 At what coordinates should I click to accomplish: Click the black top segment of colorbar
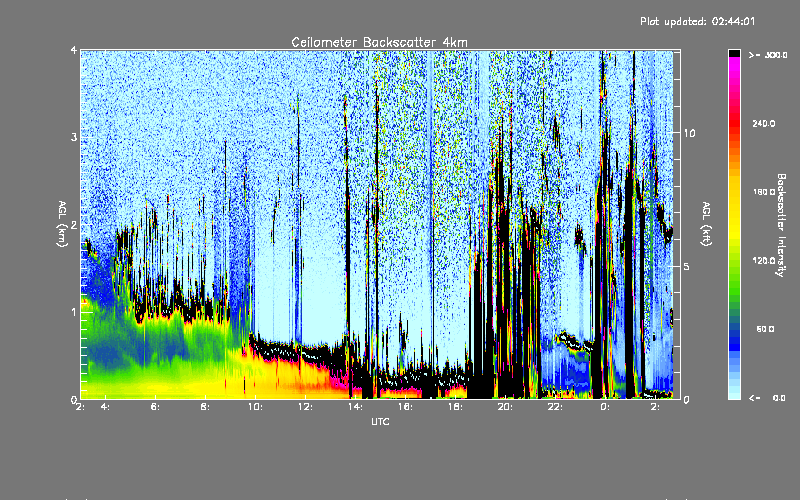point(734,53)
